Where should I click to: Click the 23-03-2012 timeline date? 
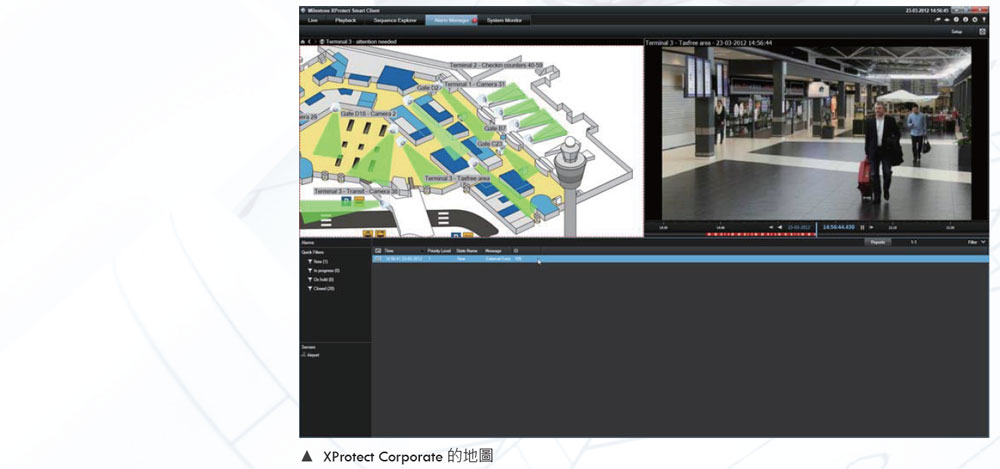(798, 227)
